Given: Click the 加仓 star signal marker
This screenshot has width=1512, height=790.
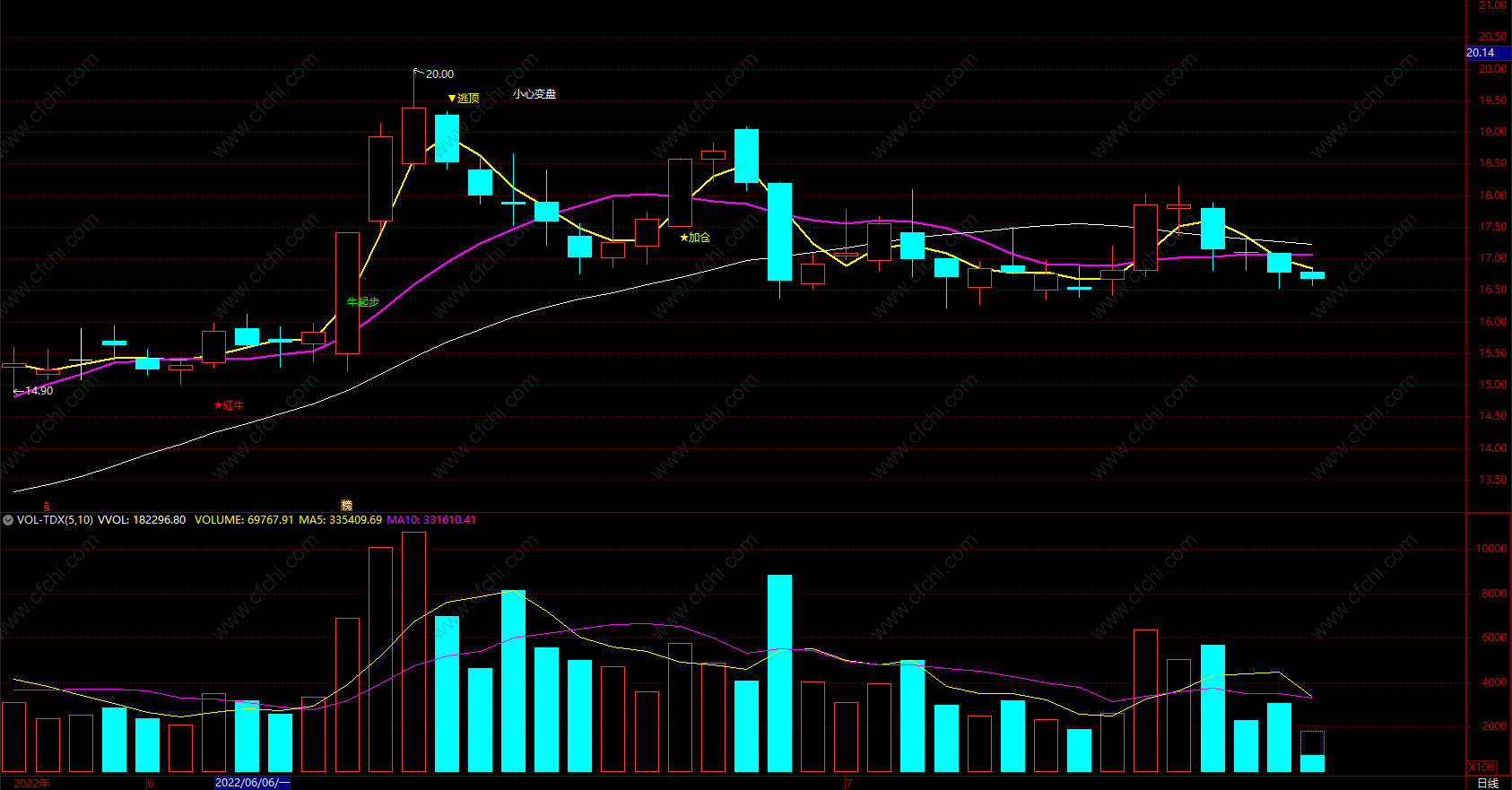Looking at the screenshot, I should click(x=695, y=238).
